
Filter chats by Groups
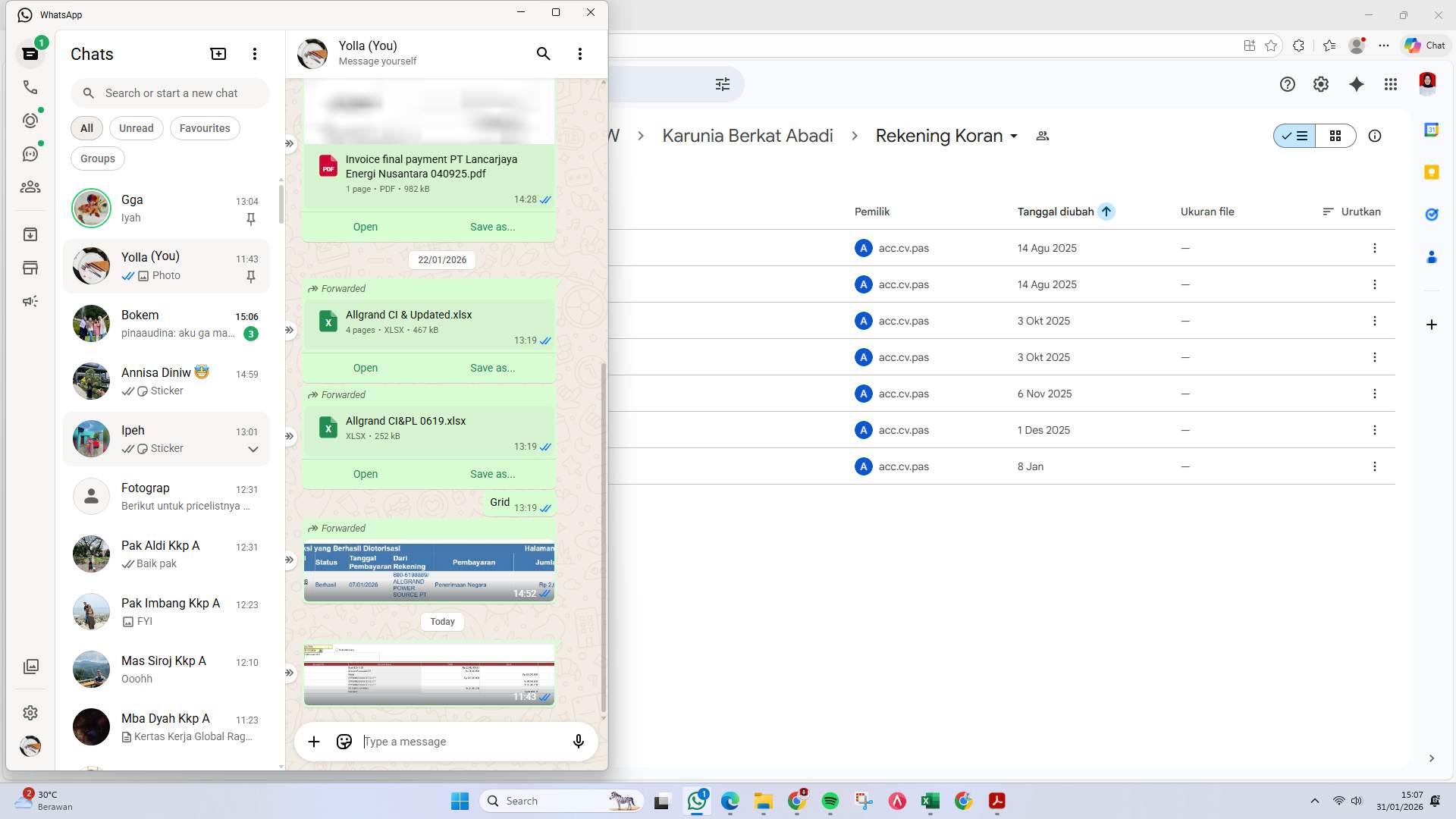pos(98,158)
